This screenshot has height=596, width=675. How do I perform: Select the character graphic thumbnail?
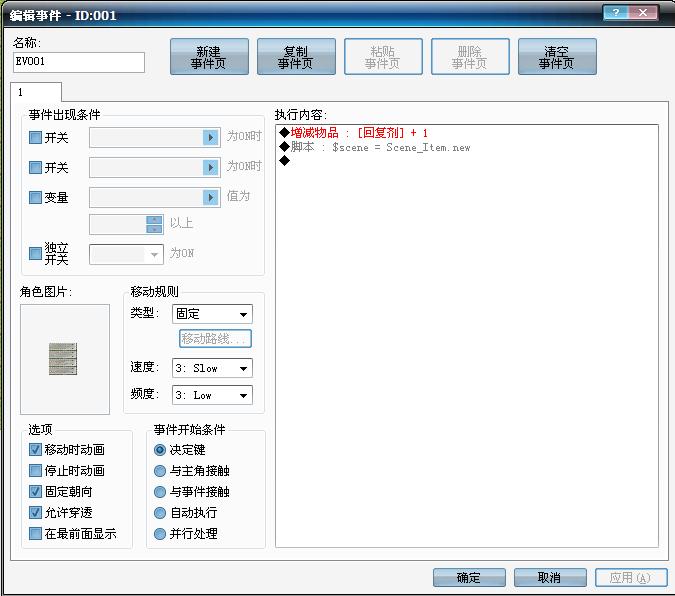[x=65, y=359]
